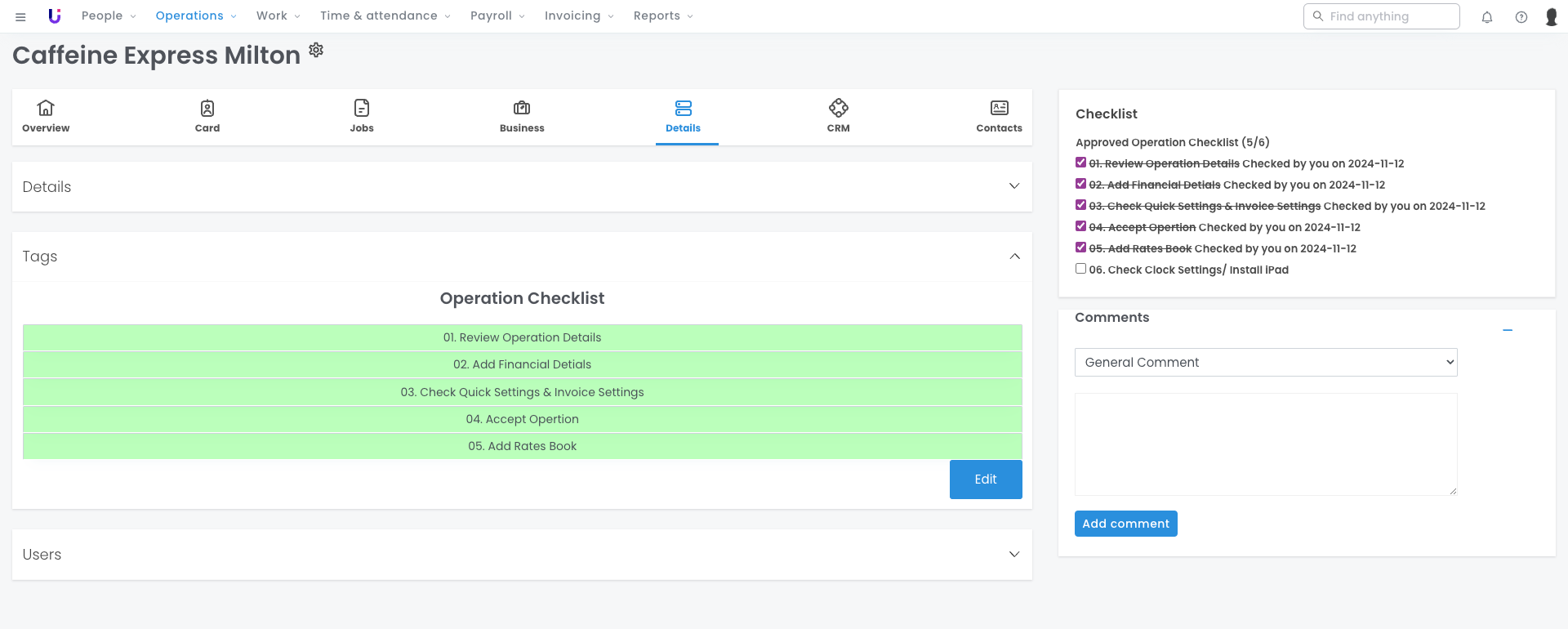
Task: Switch to the Contacts tab
Action: click(x=999, y=116)
